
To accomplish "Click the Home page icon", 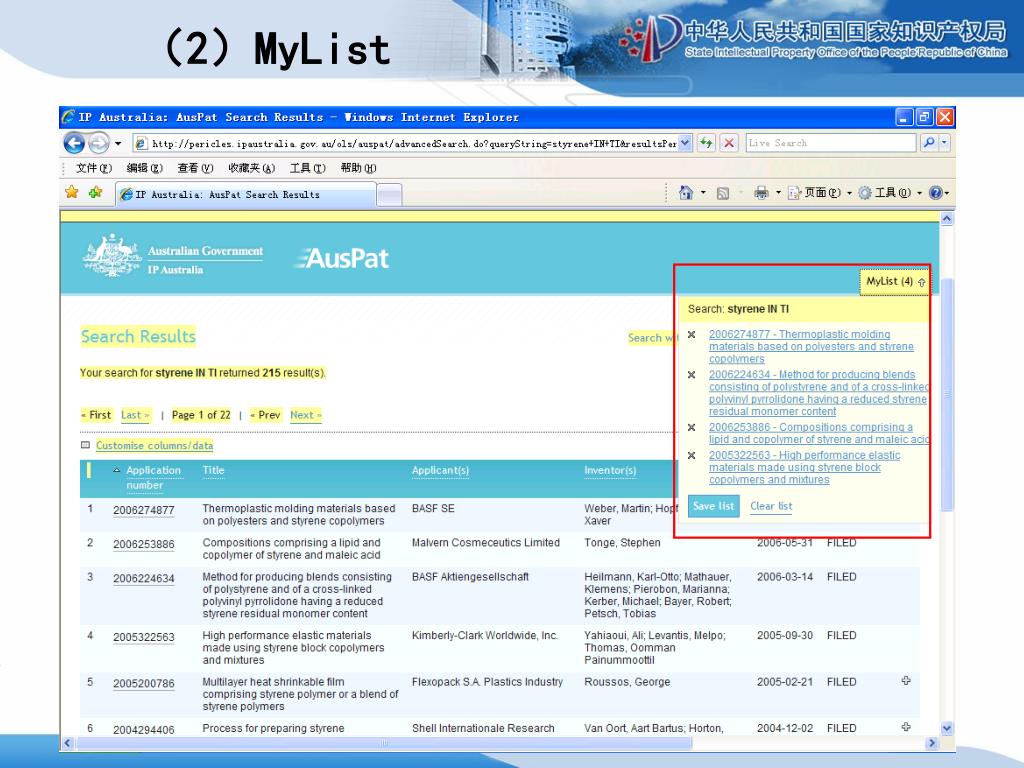I will pyautogui.click(x=686, y=193).
